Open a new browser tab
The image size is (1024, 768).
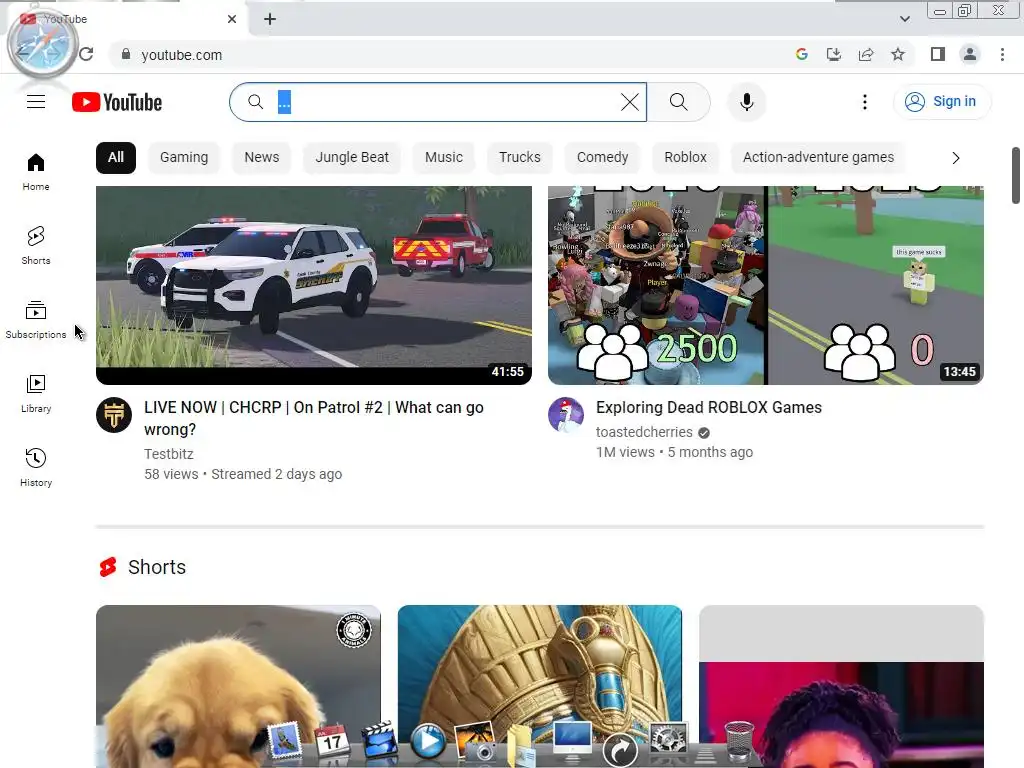click(270, 19)
